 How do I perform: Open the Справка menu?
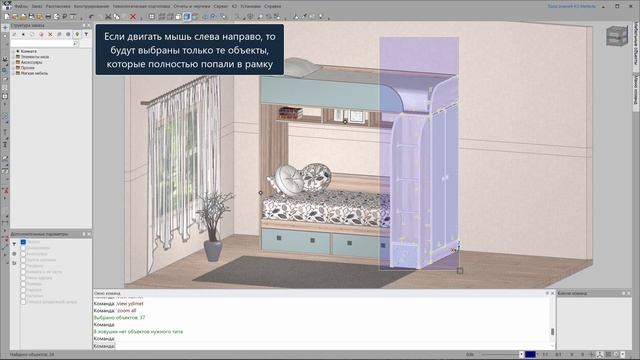[x=273, y=6]
